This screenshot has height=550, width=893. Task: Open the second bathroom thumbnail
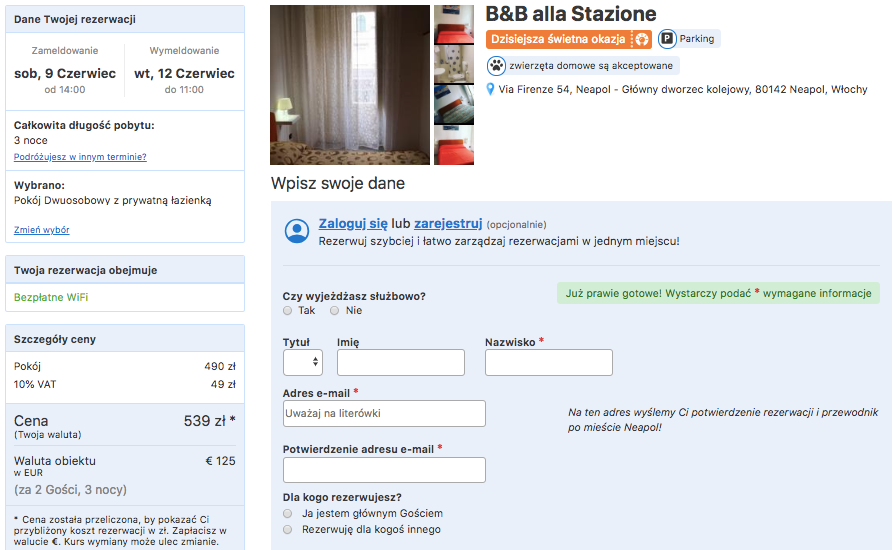point(454,64)
